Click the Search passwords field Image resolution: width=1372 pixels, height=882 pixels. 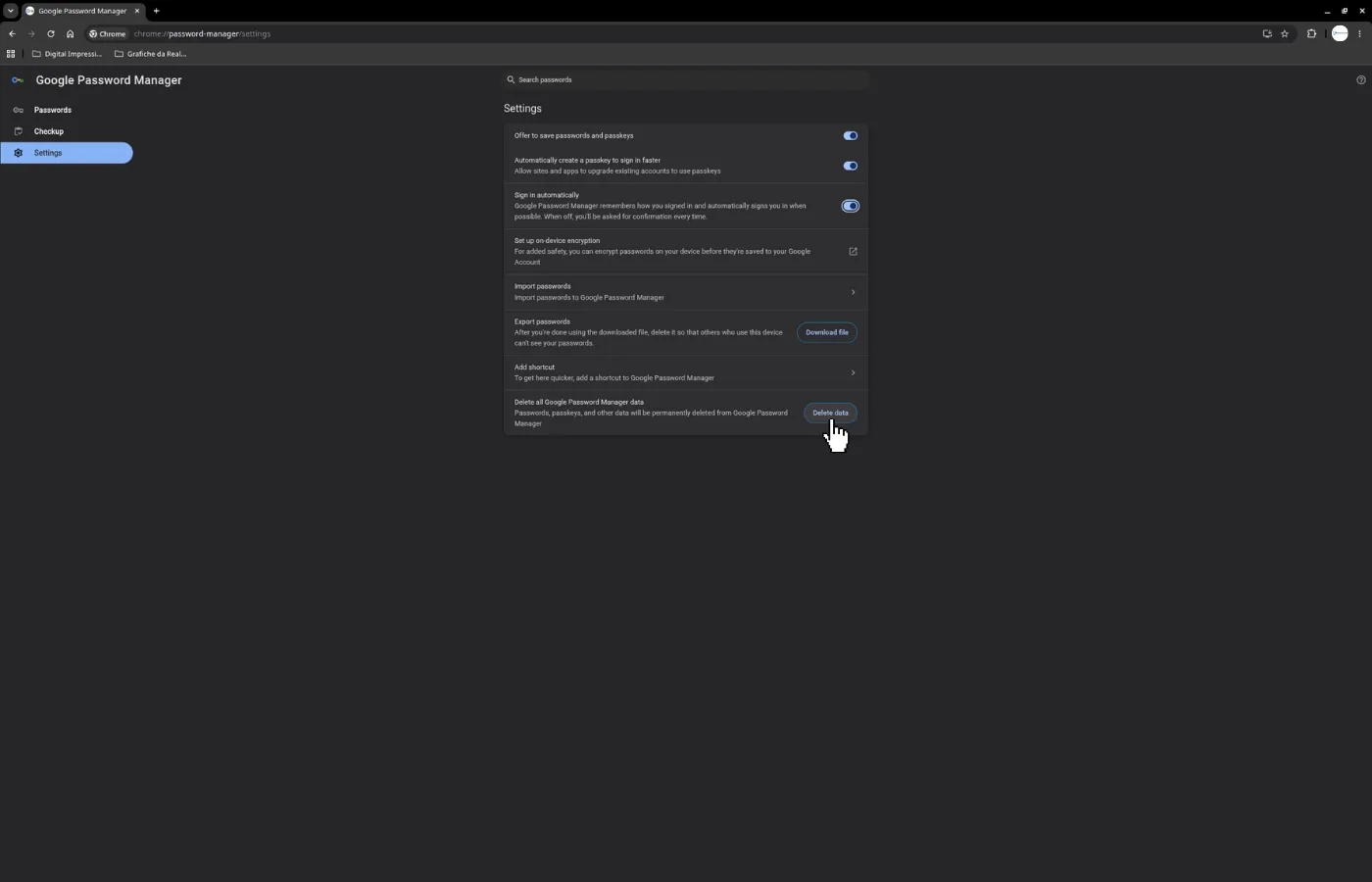pos(686,79)
